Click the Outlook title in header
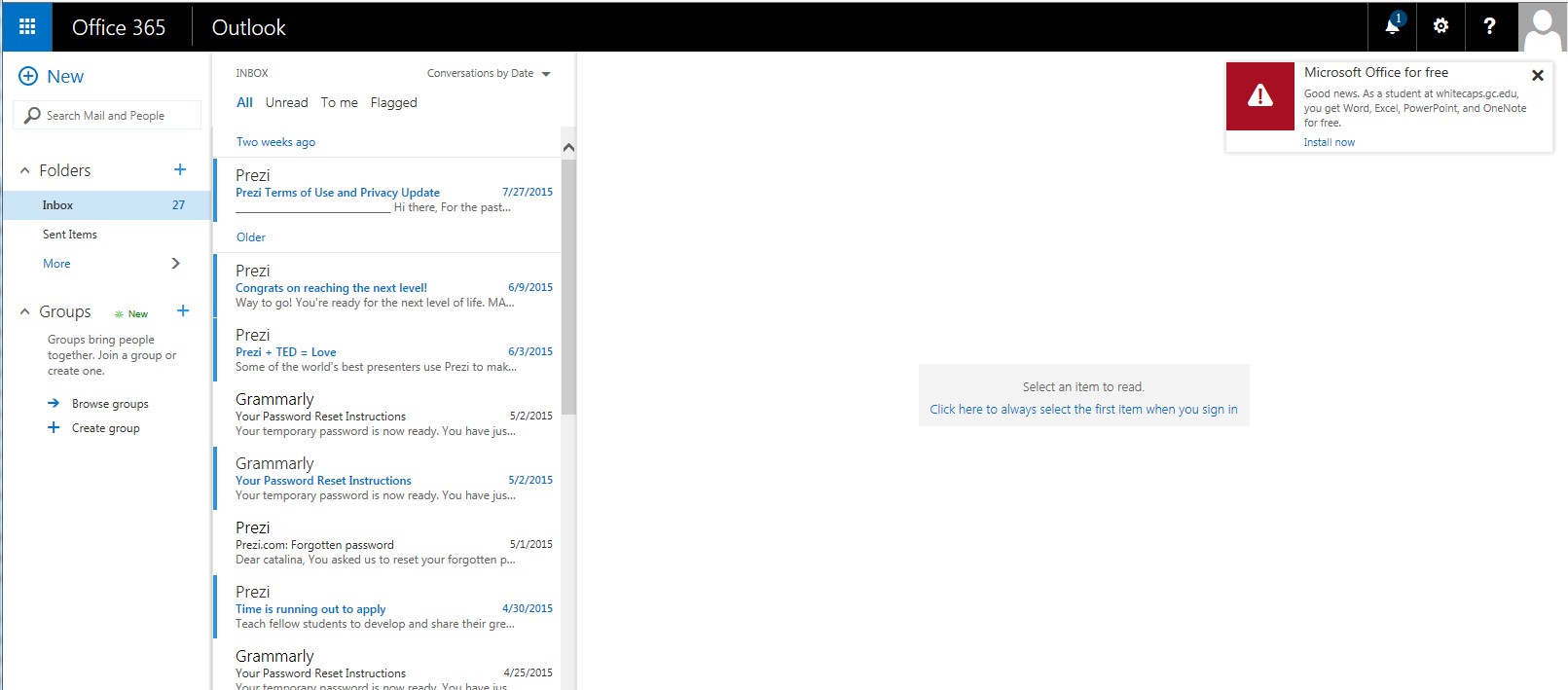This screenshot has height=690, width=1568. pyautogui.click(x=249, y=27)
